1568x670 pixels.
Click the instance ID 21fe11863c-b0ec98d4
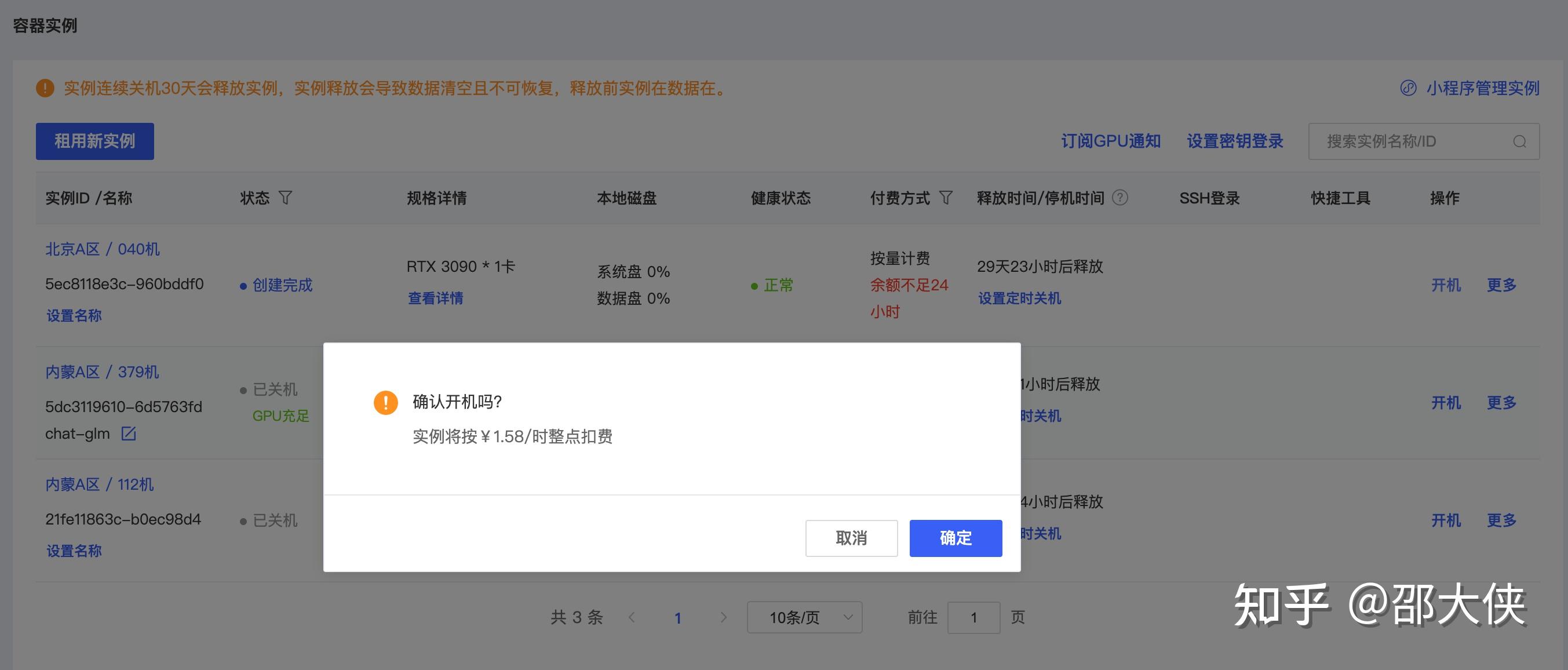click(123, 519)
